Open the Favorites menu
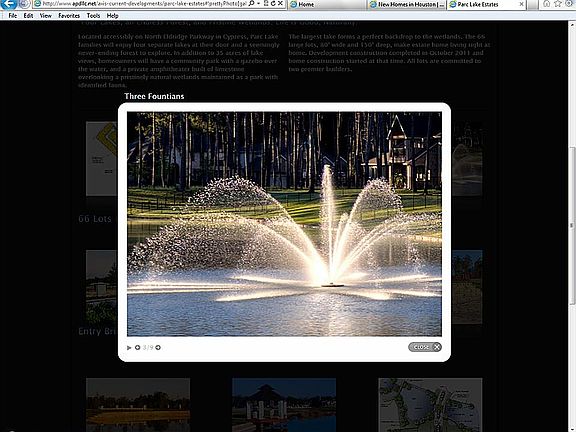576x432 pixels. click(69, 16)
